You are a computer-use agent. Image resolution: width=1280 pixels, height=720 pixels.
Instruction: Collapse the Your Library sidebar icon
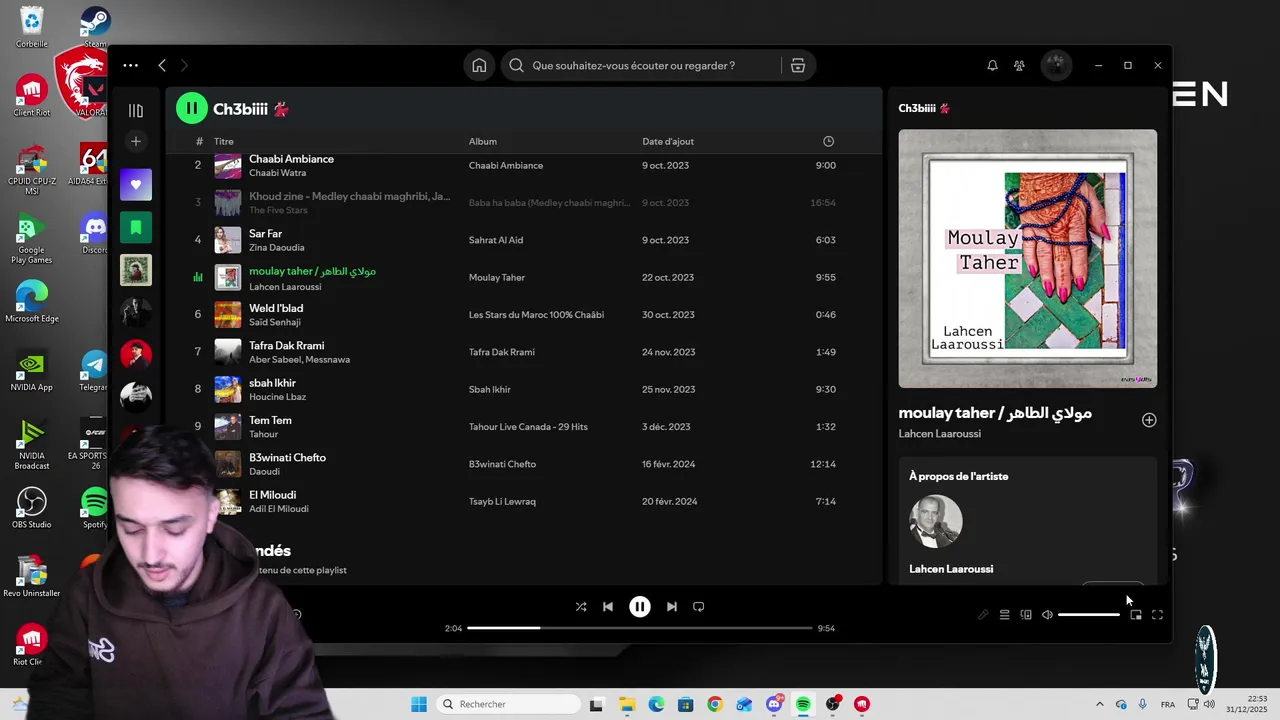(136, 111)
